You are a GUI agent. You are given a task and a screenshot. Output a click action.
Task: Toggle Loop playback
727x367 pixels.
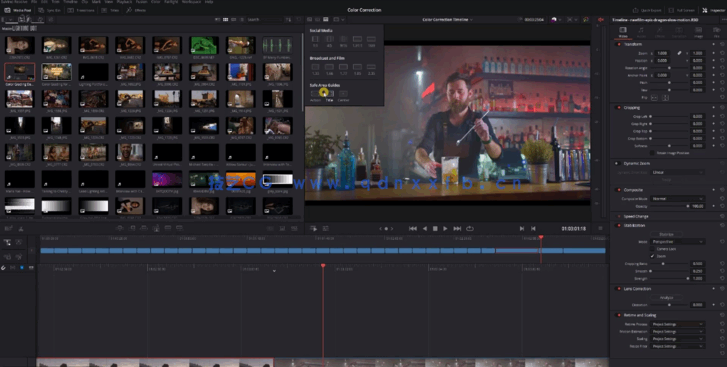pos(470,228)
